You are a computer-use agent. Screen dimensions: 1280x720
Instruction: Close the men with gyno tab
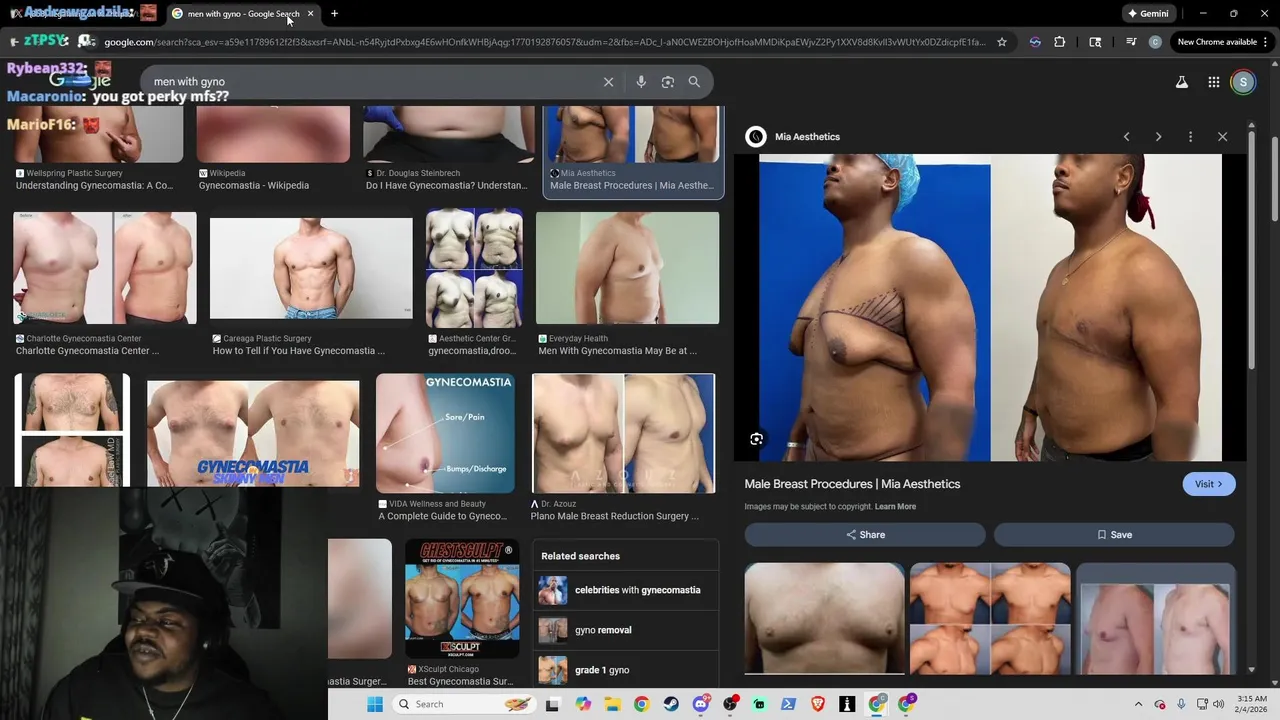(x=310, y=14)
